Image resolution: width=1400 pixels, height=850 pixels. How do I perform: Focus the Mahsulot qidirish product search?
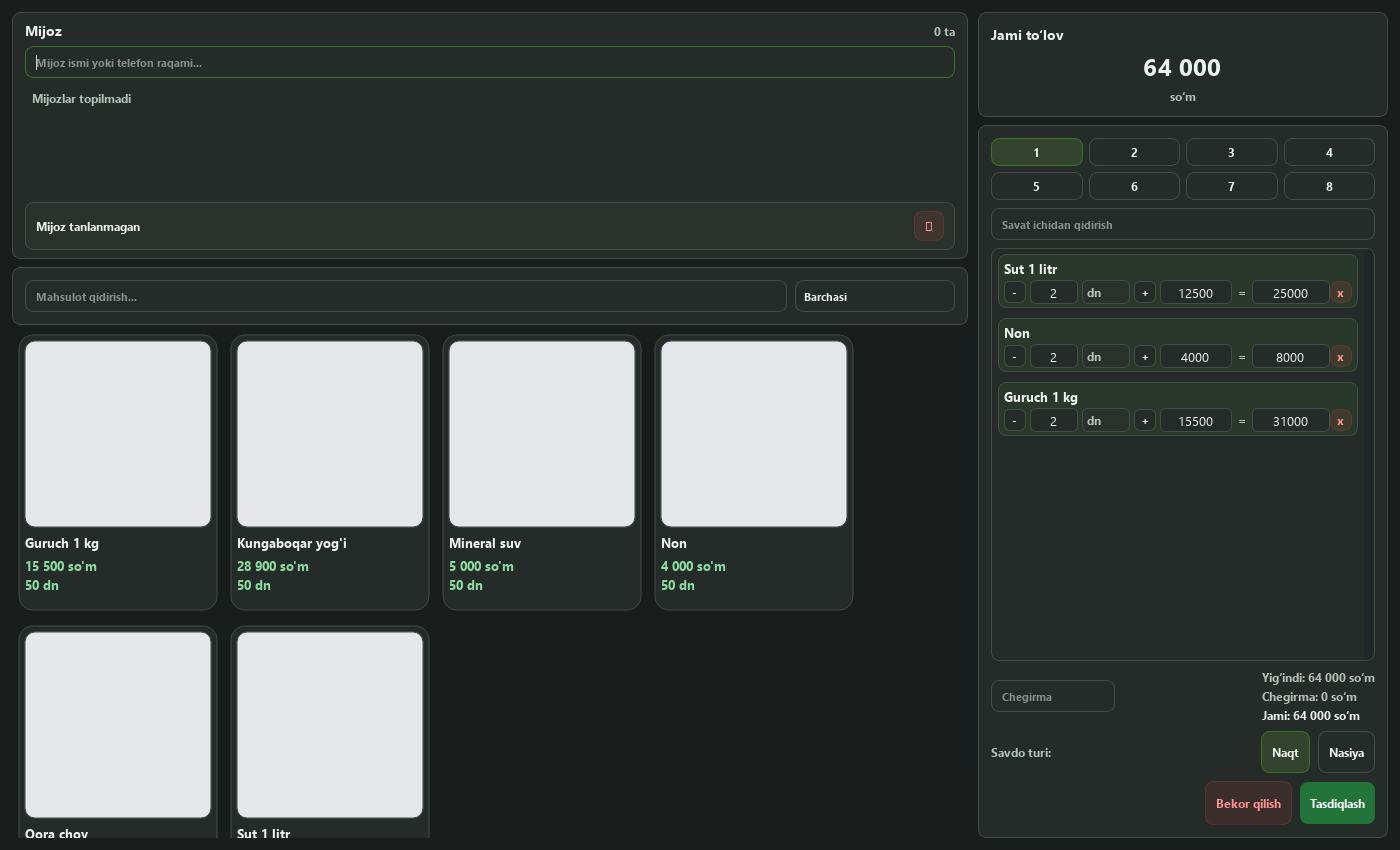click(406, 296)
